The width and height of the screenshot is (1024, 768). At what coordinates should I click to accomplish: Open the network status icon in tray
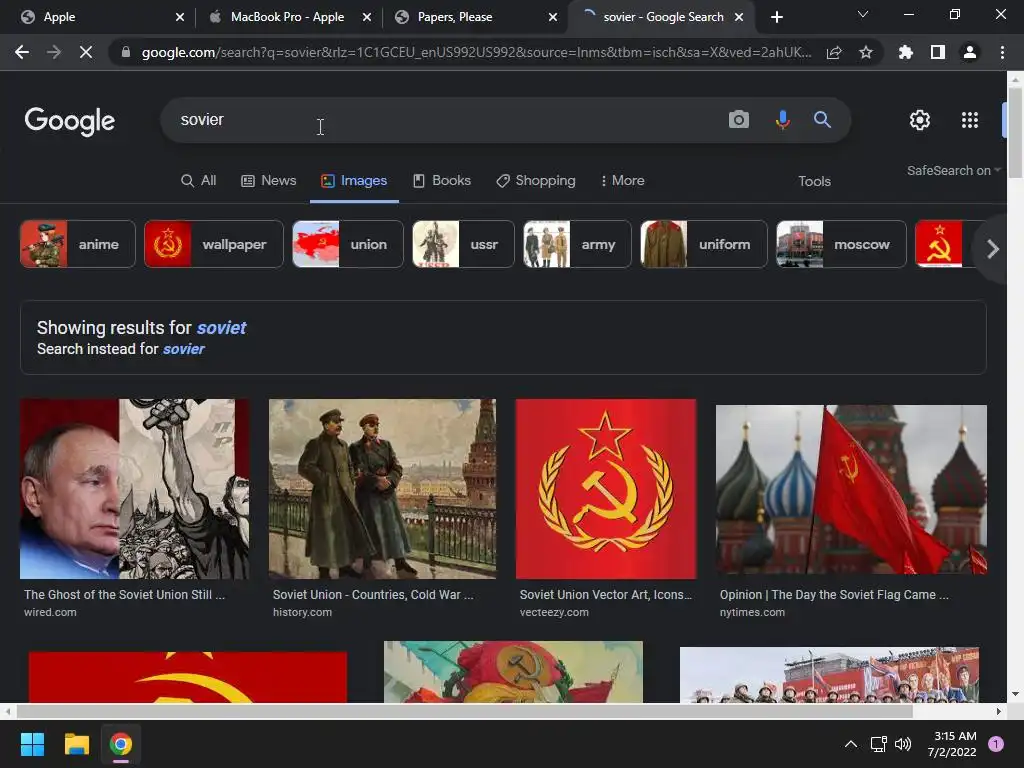pos(878,744)
